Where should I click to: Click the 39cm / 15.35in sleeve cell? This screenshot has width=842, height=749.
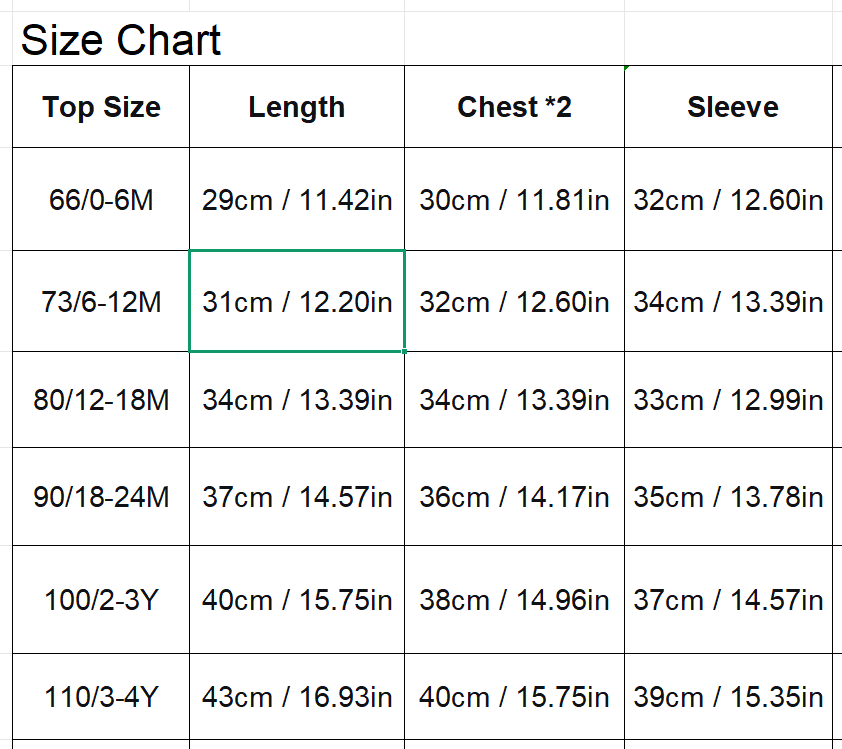click(x=728, y=696)
